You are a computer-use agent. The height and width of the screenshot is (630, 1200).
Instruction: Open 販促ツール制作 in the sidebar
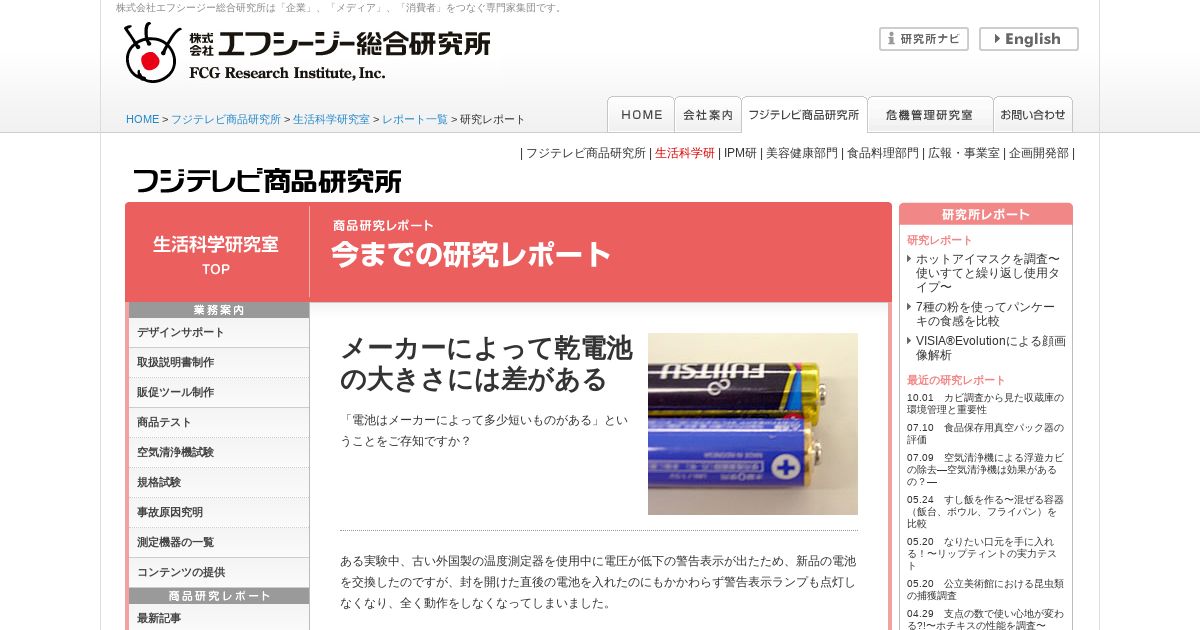coord(219,393)
